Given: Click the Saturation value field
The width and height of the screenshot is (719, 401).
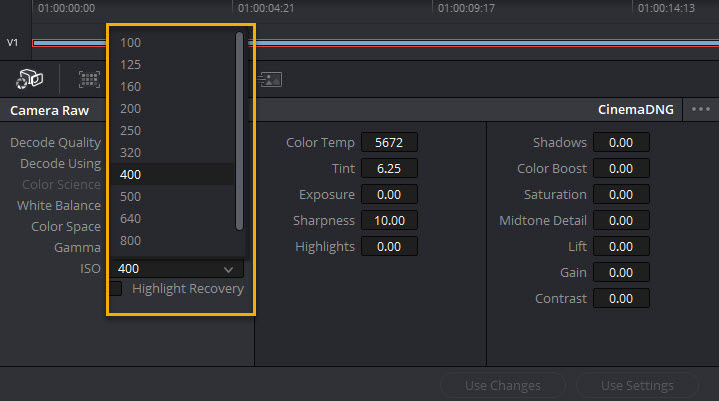Looking at the screenshot, I should (621, 194).
